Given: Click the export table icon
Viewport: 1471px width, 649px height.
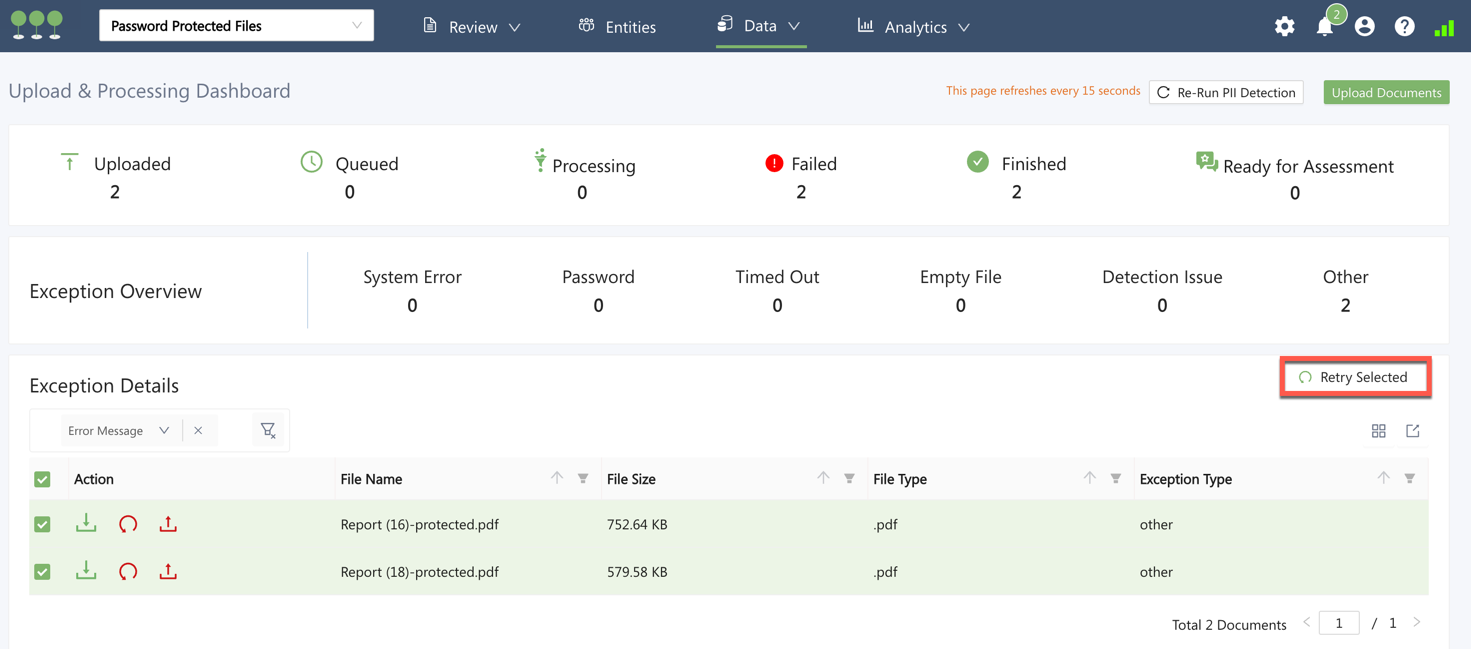Looking at the screenshot, I should click(1412, 431).
